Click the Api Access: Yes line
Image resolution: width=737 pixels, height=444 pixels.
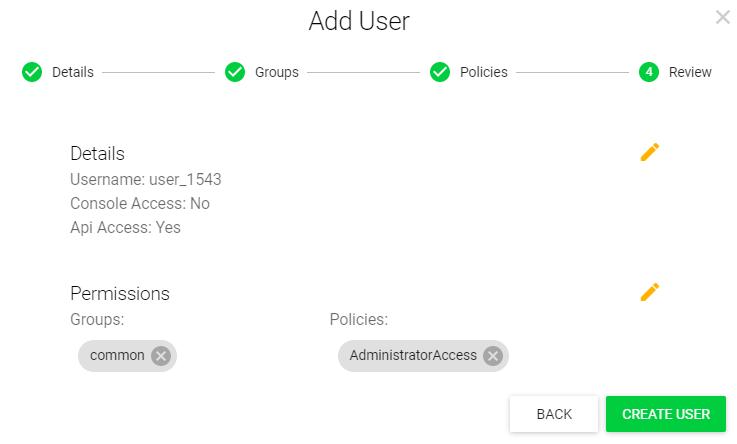tap(125, 227)
